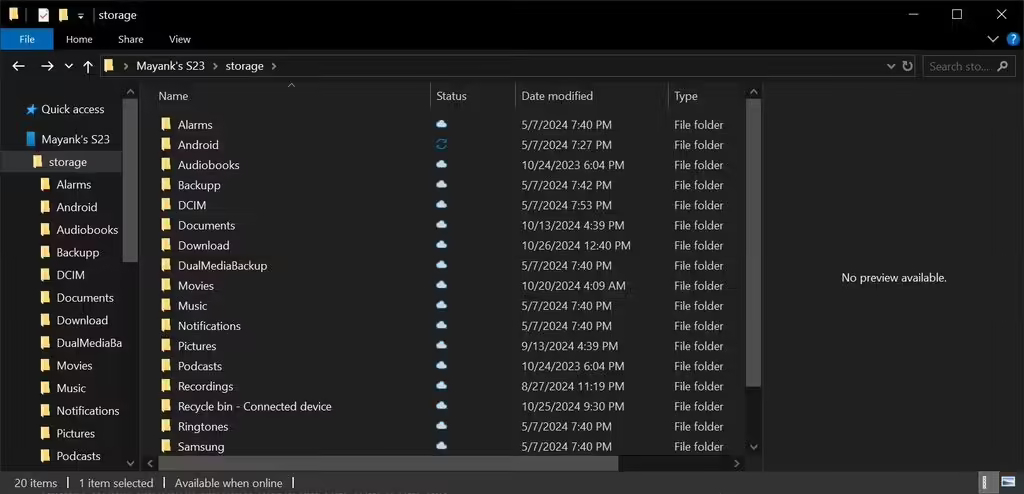The image size is (1024, 494).
Task: Select Quick access in navigation pane
Action: coord(72,109)
